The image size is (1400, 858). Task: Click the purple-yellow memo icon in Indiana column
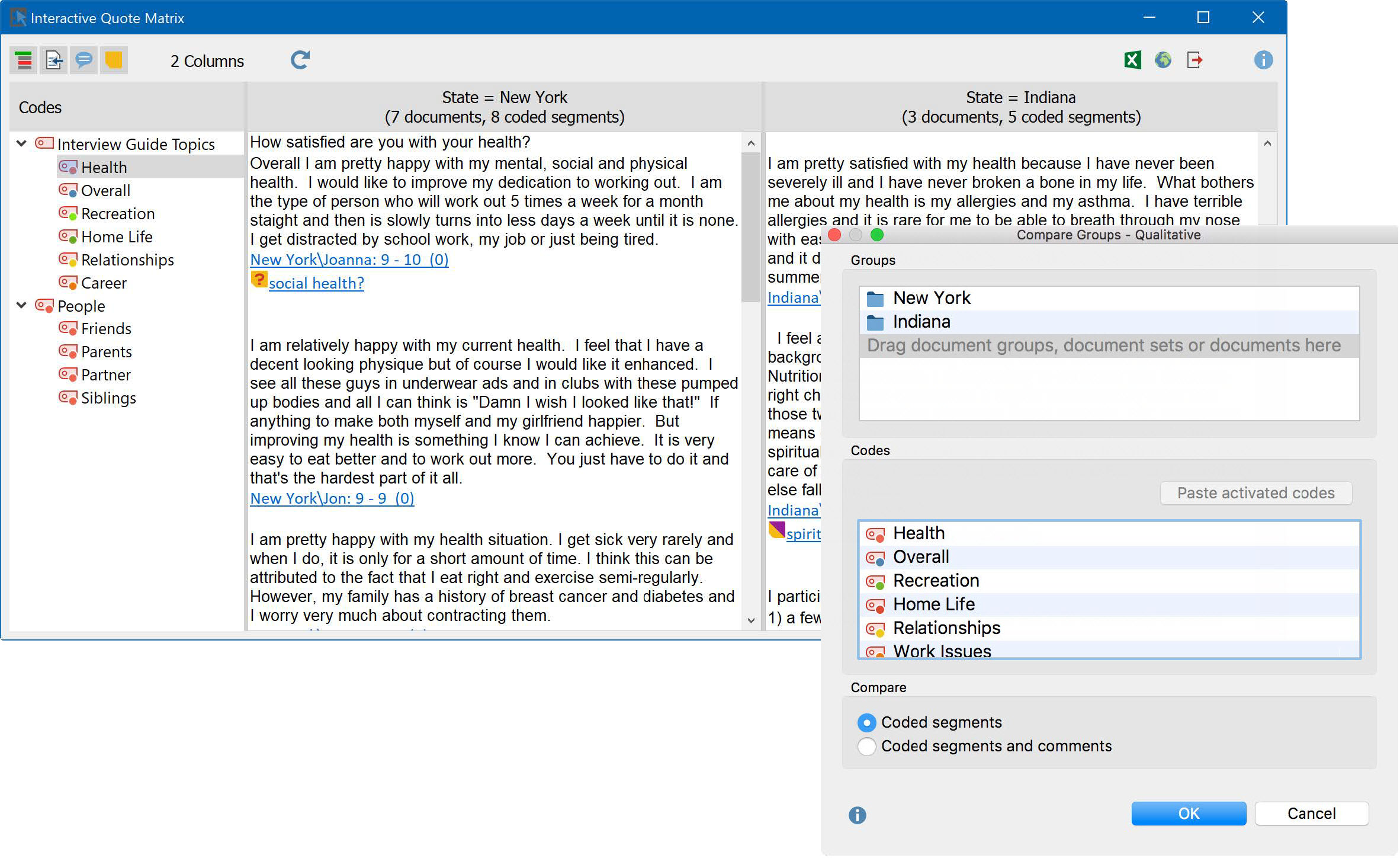(x=776, y=530)
